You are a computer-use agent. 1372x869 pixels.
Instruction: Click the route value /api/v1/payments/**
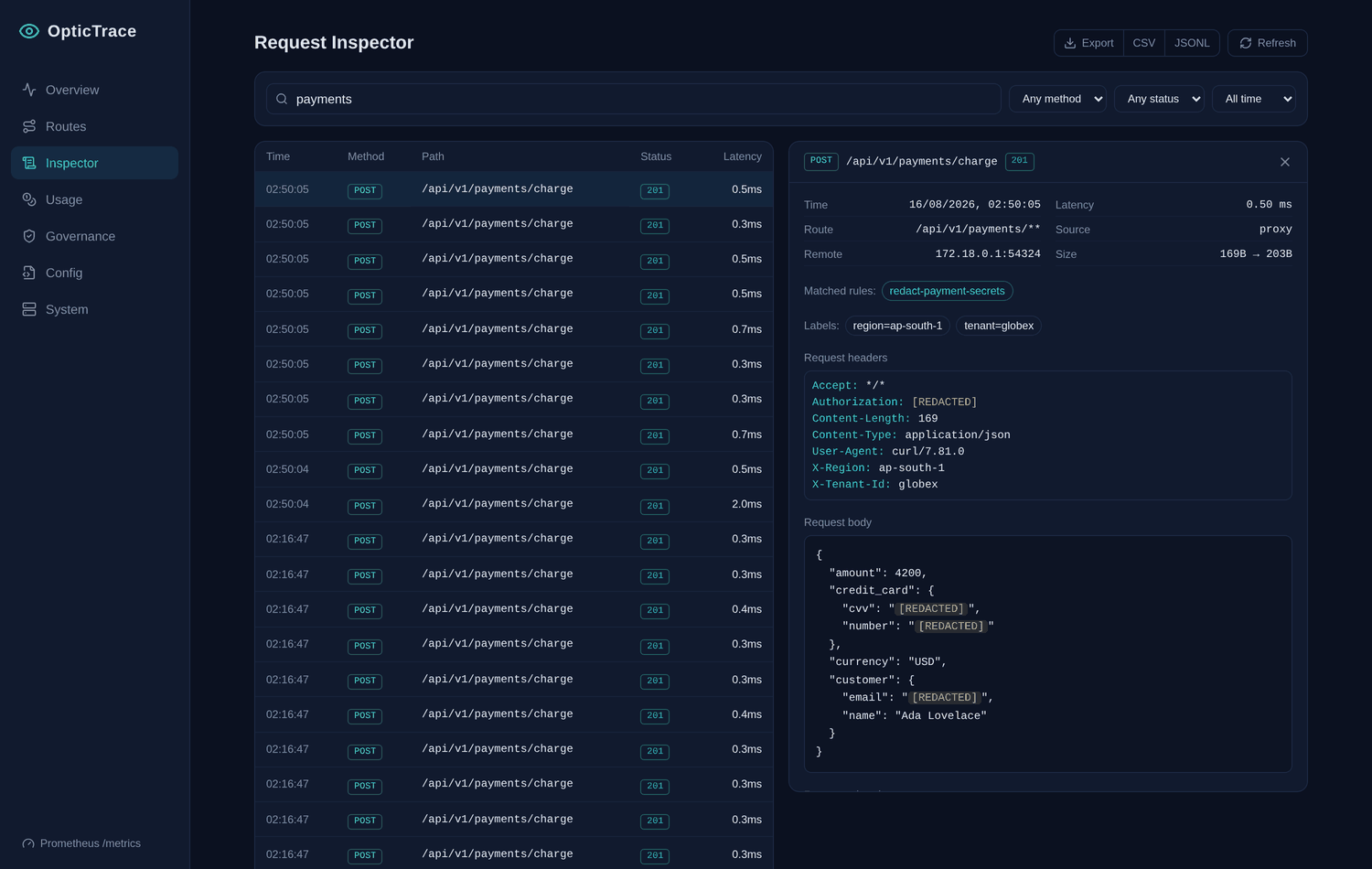pyautogui.click(x=978, y=230)
